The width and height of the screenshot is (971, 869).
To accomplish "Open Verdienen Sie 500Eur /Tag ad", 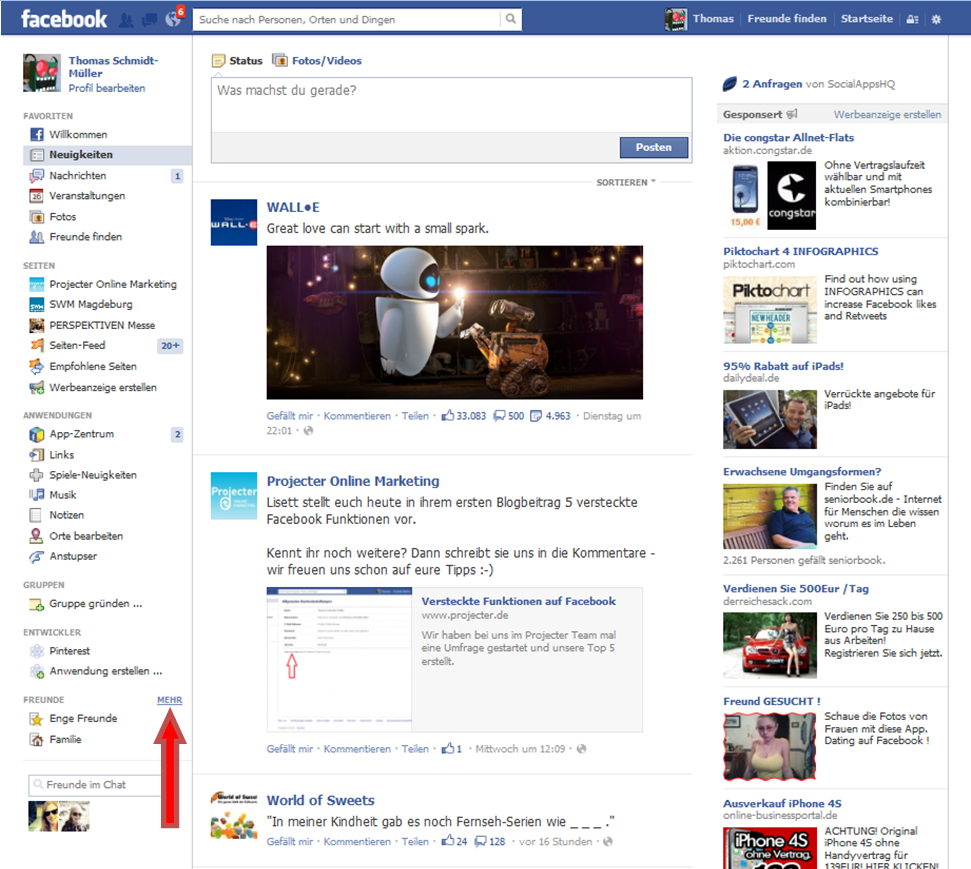I will pyautogui.click(x=796, y=588).
